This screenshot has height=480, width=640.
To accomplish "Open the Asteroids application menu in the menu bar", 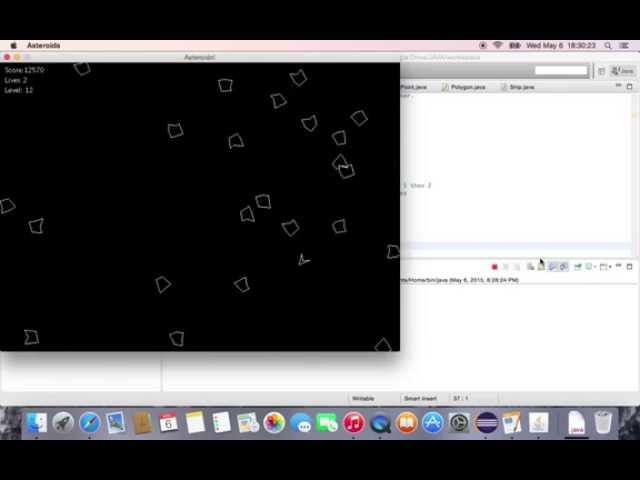I will coord(43,45).
